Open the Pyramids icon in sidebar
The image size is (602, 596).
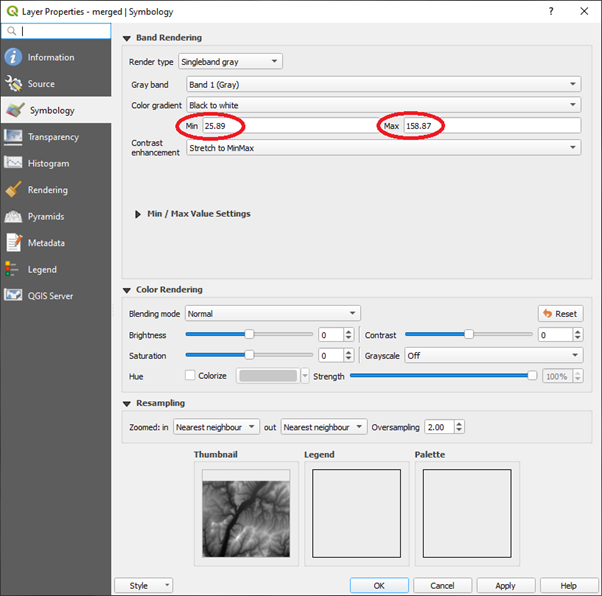point(14,216)
